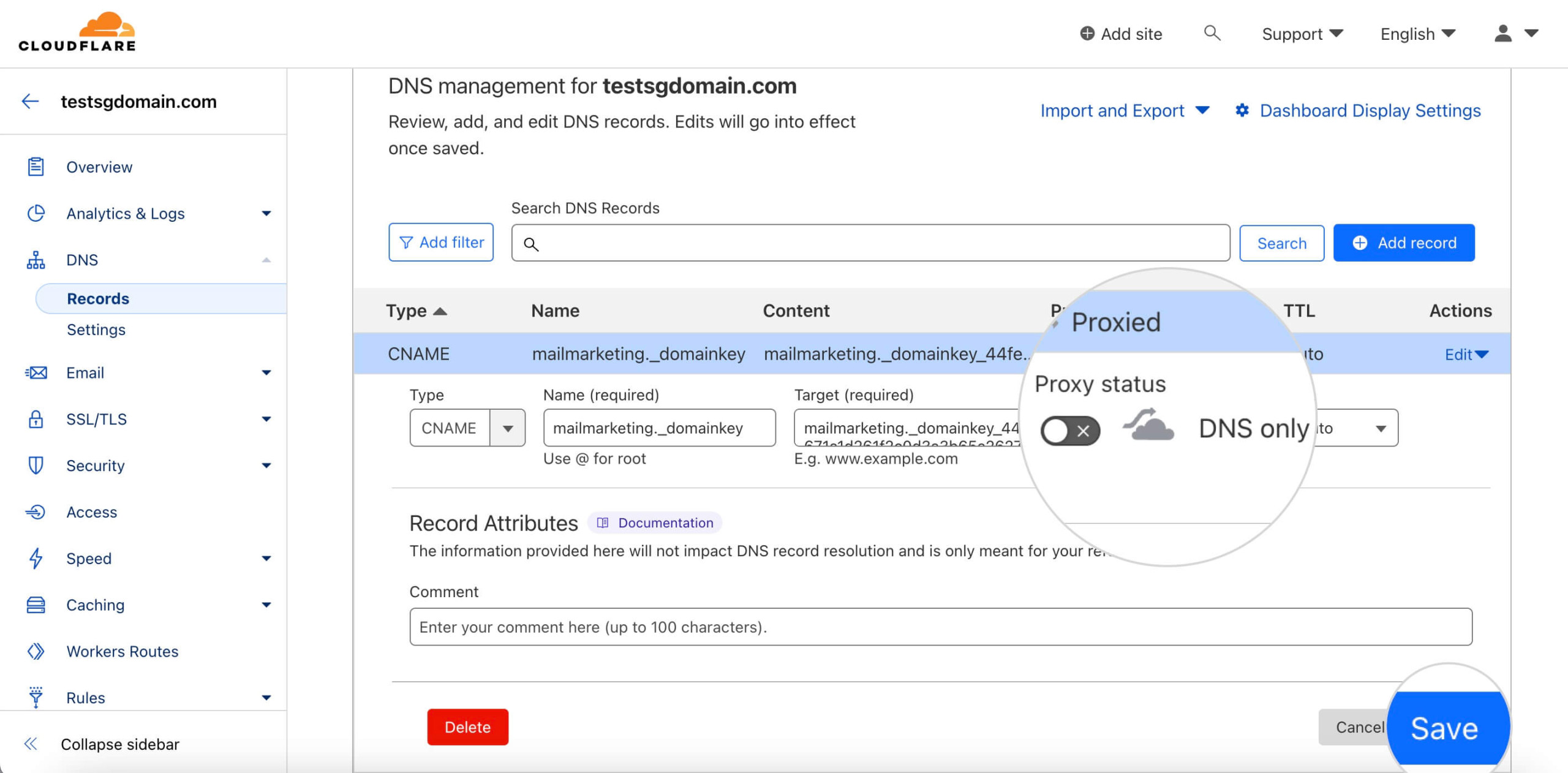Click the Delete record button
The height and width of the screenshot is (773, 1568).
pyautogui.click(x=468, y=728)
